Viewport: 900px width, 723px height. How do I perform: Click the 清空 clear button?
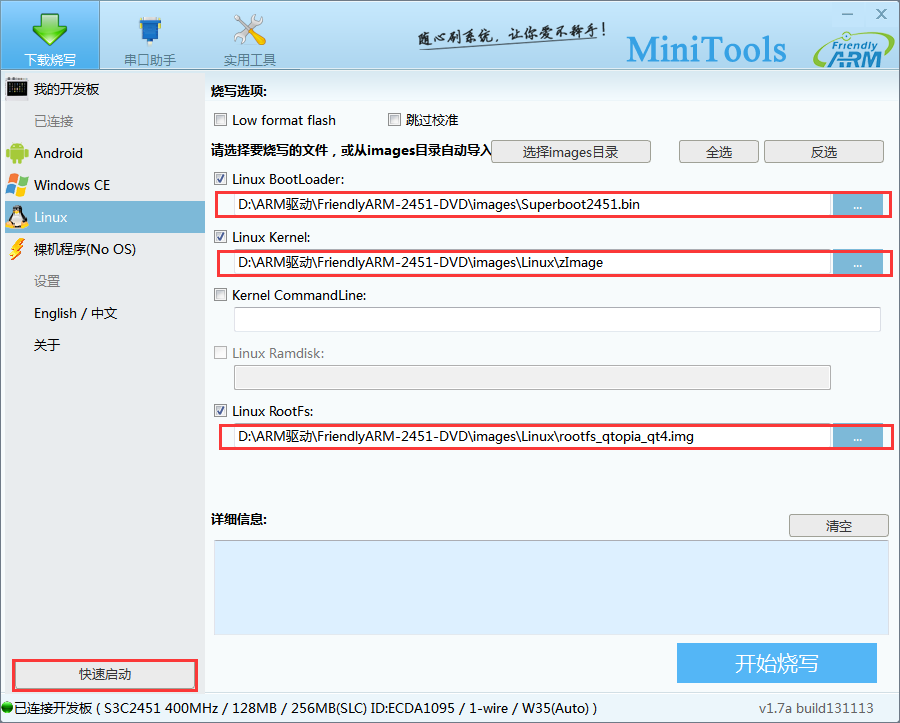pyautogui.click(x=839, y=526)
